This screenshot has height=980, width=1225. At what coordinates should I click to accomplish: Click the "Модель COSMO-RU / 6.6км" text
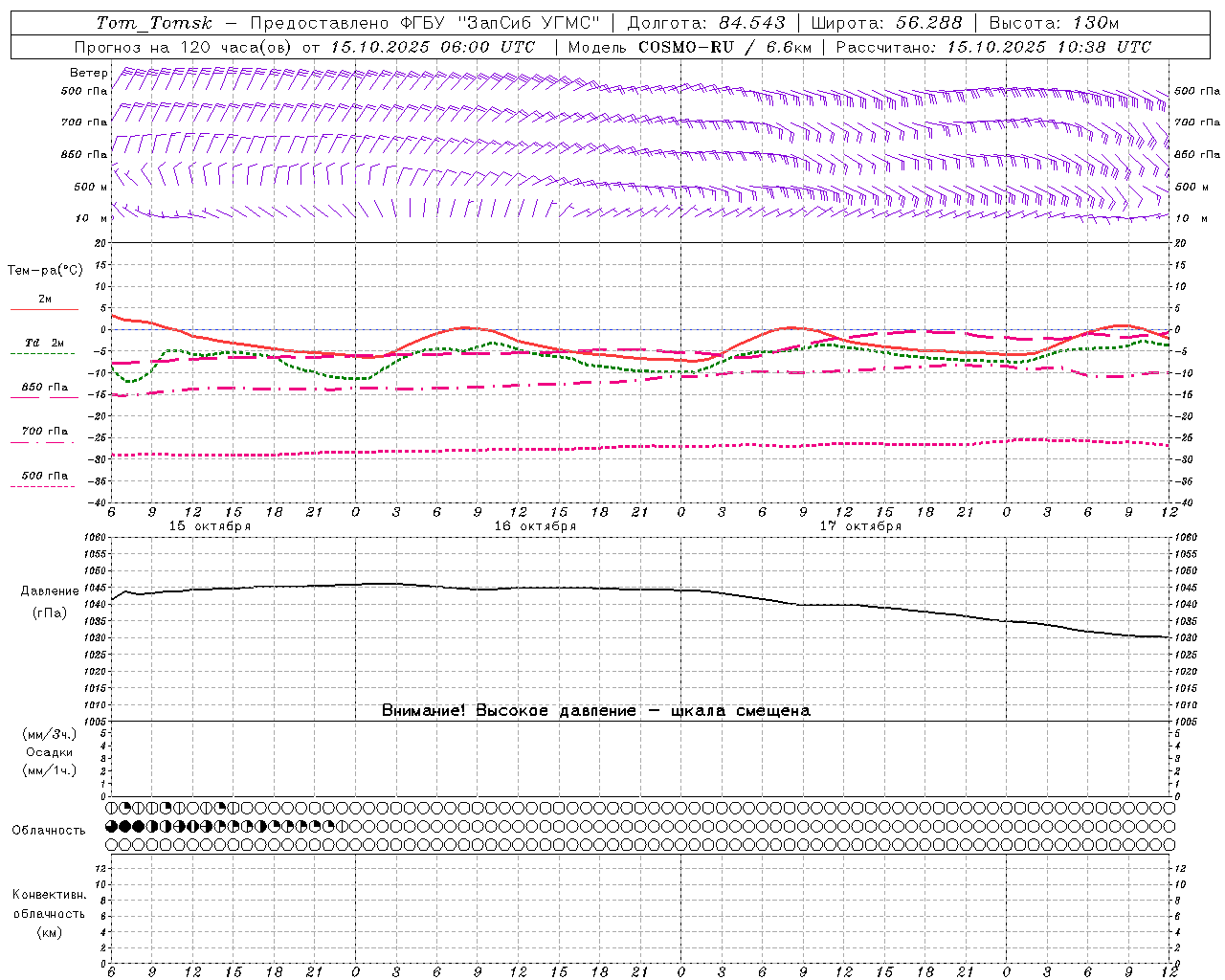689,47
